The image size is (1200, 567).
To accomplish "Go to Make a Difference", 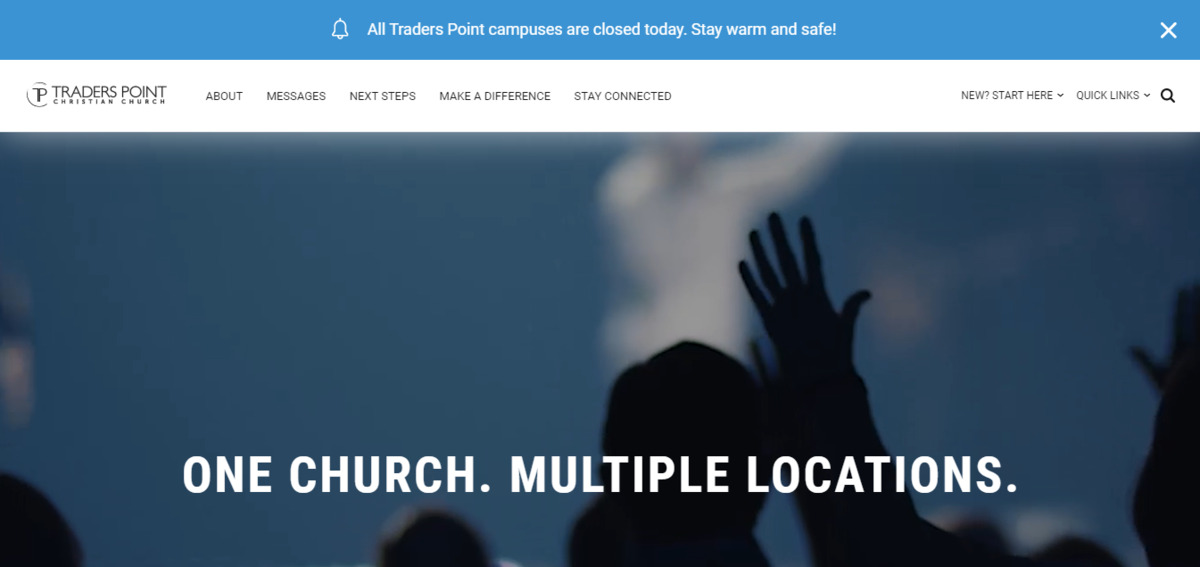I will click(495, 96).
